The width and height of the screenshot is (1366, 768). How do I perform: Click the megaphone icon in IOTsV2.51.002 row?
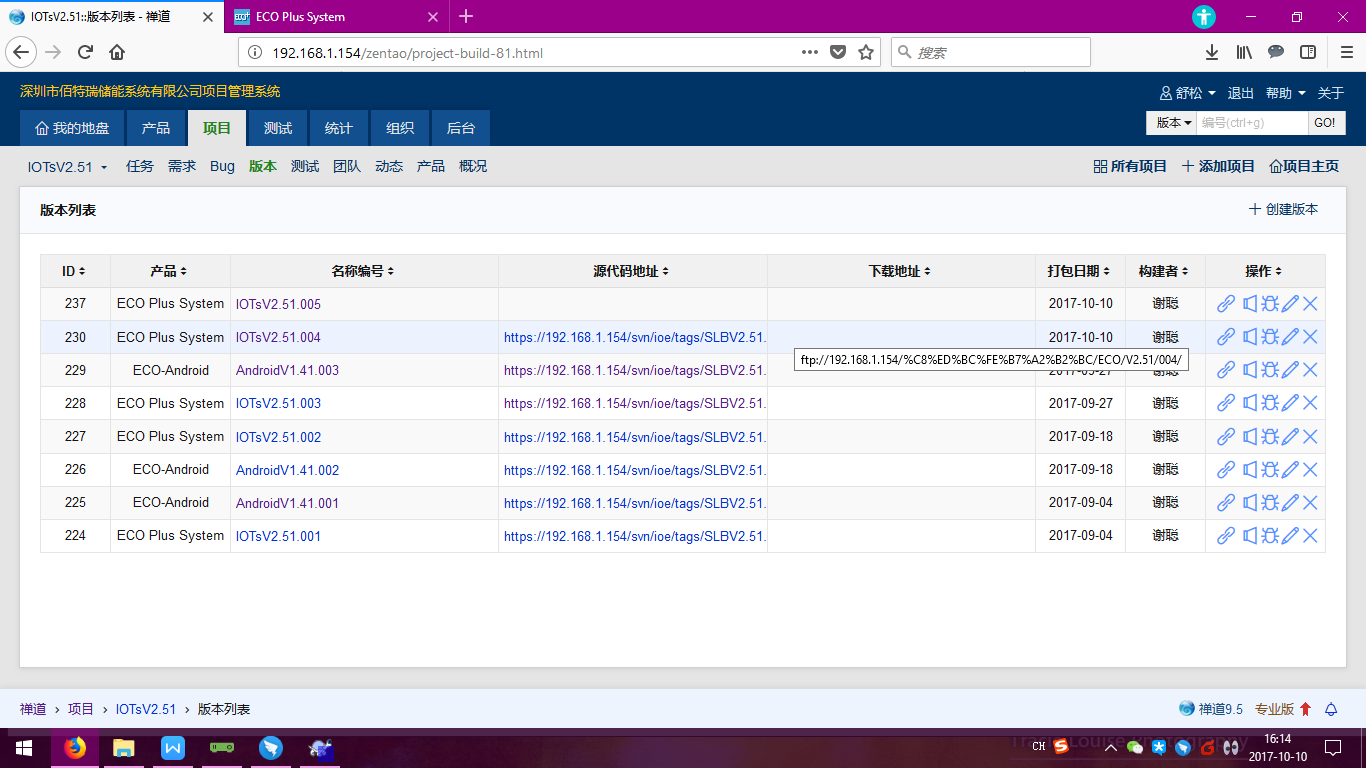point(1249,437)
